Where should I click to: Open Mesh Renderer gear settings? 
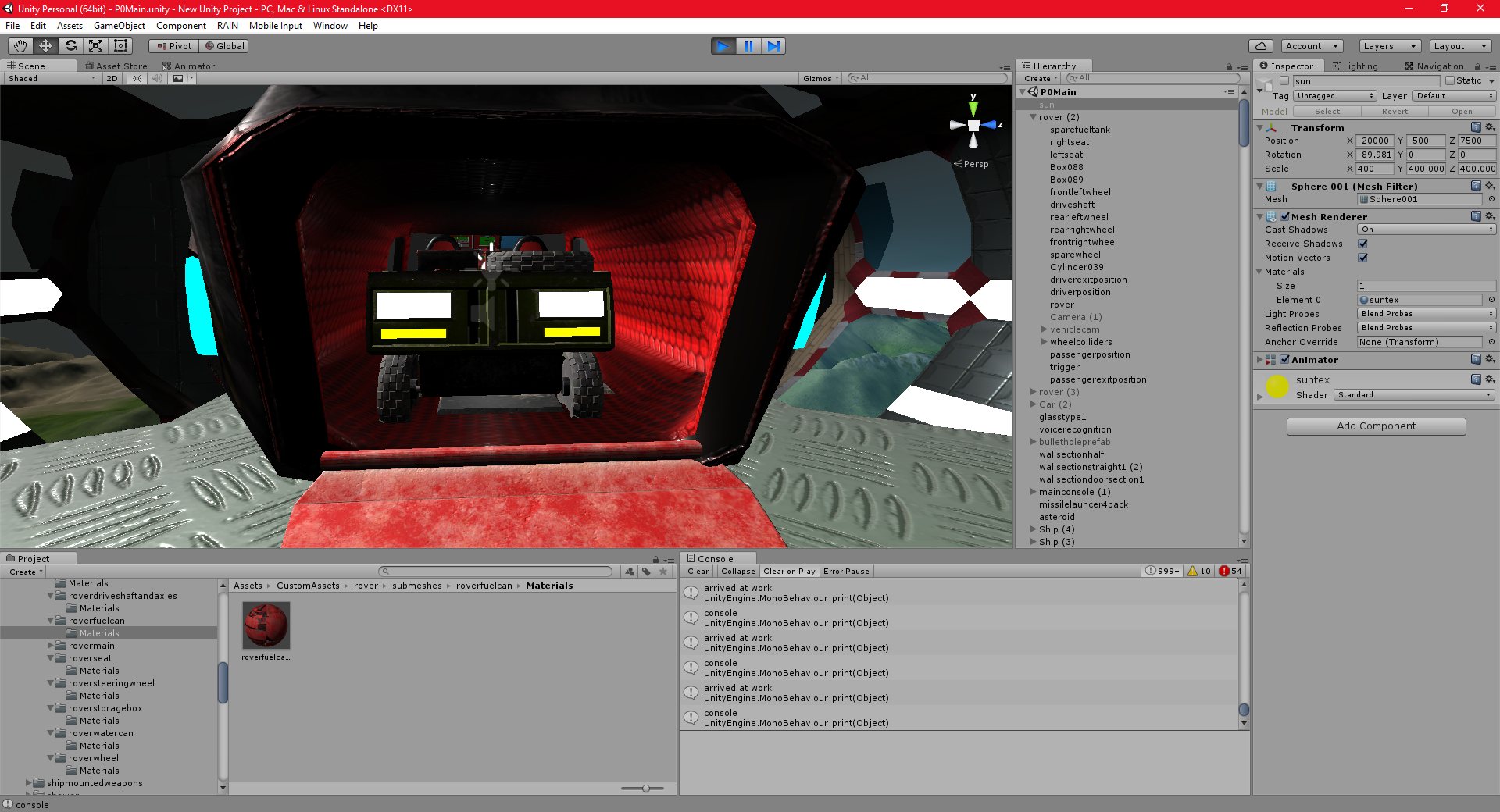pyautogui.click(x=1490, y=216)
